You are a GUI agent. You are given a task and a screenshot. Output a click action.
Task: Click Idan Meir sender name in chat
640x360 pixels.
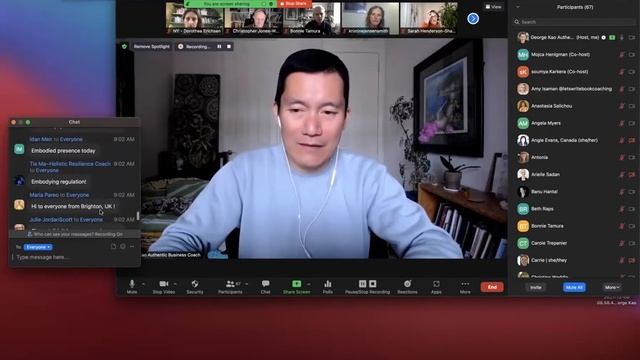41,139
